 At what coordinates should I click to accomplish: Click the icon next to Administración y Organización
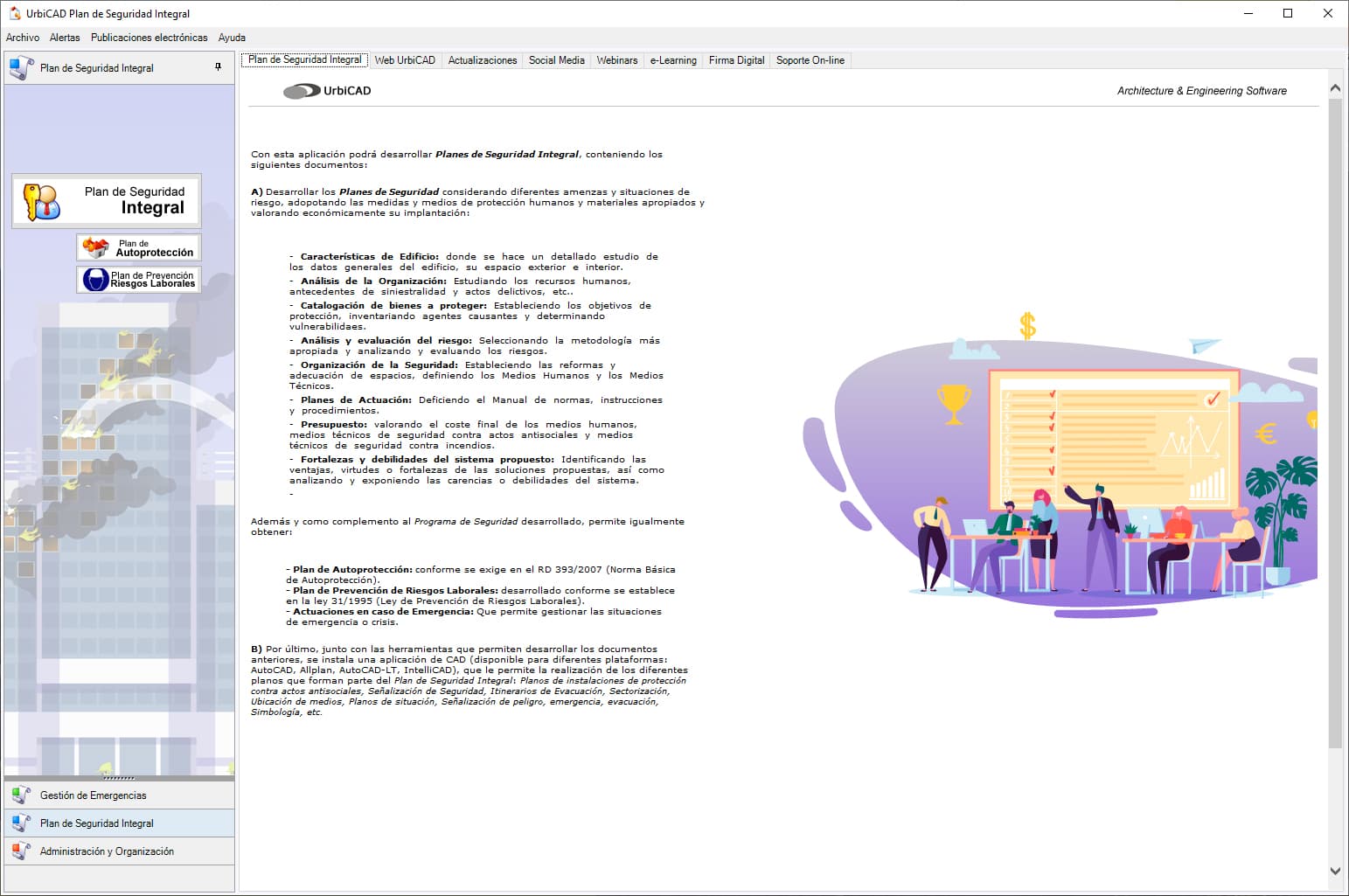point(21,851)
